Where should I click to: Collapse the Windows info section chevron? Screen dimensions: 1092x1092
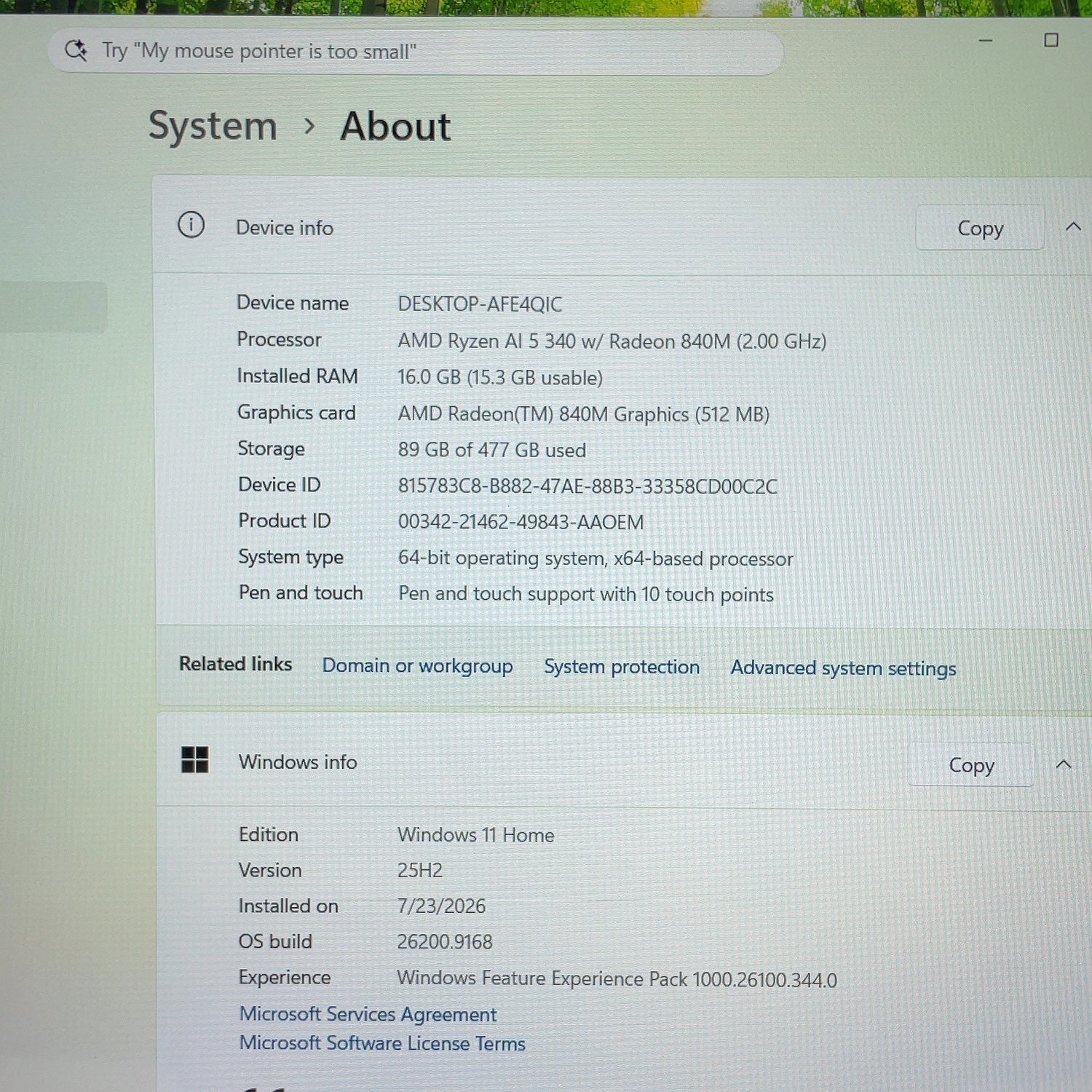1063,764
